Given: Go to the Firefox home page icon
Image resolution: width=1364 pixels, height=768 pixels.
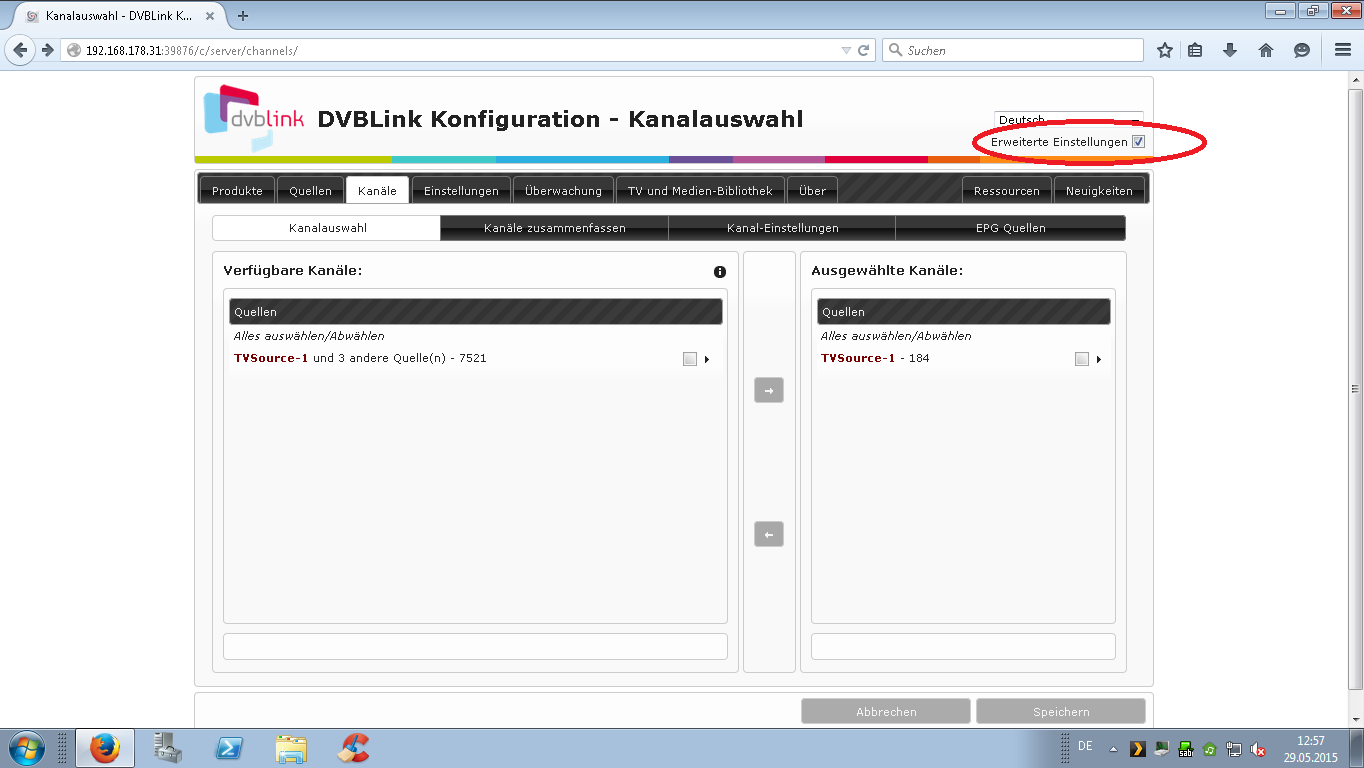Looking at the screenshot, I should [x=1266, y=50].
